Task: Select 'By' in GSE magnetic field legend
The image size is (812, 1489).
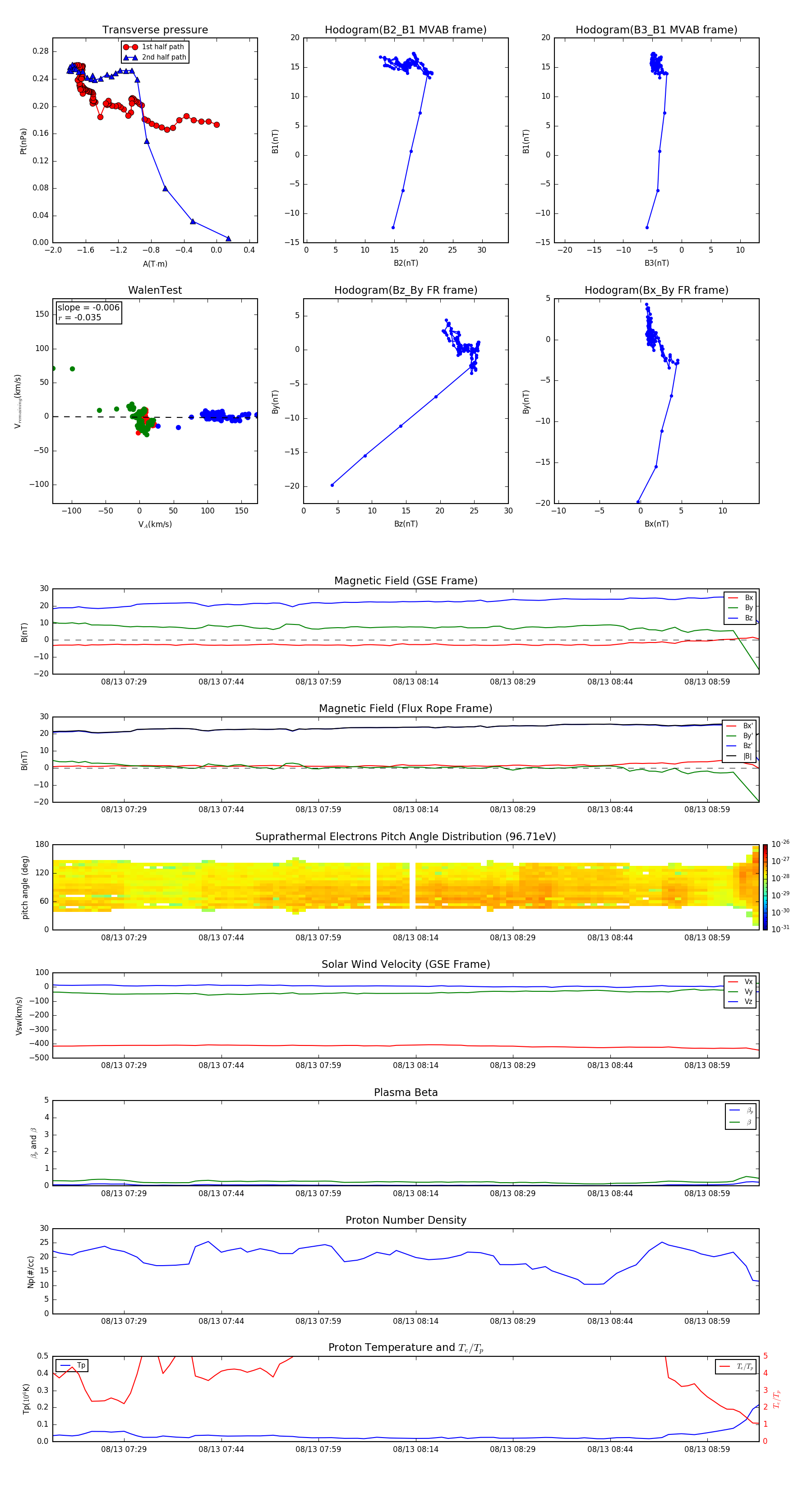Action: (740, 607)
